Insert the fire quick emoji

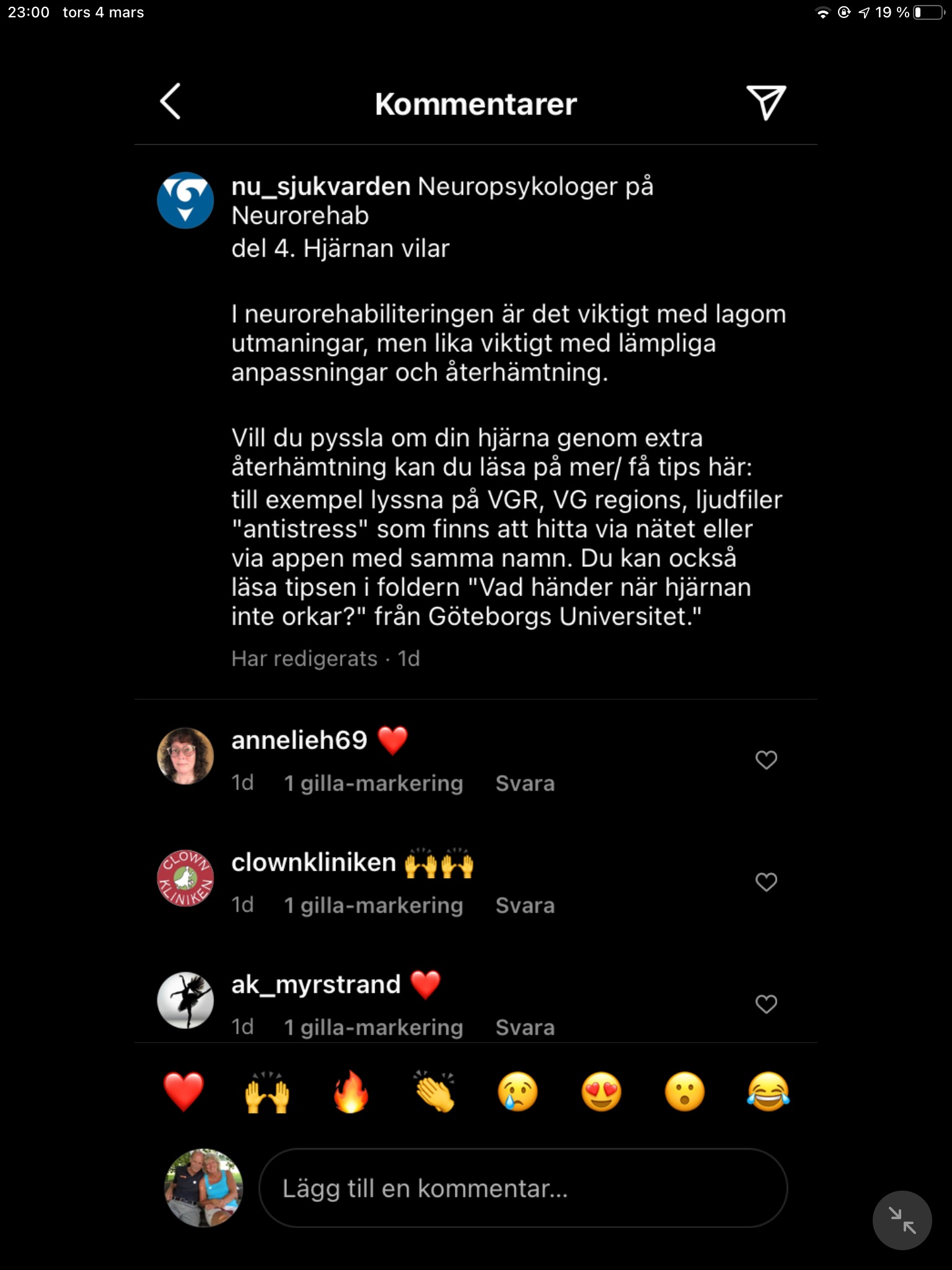click(x=351, y=1092)
